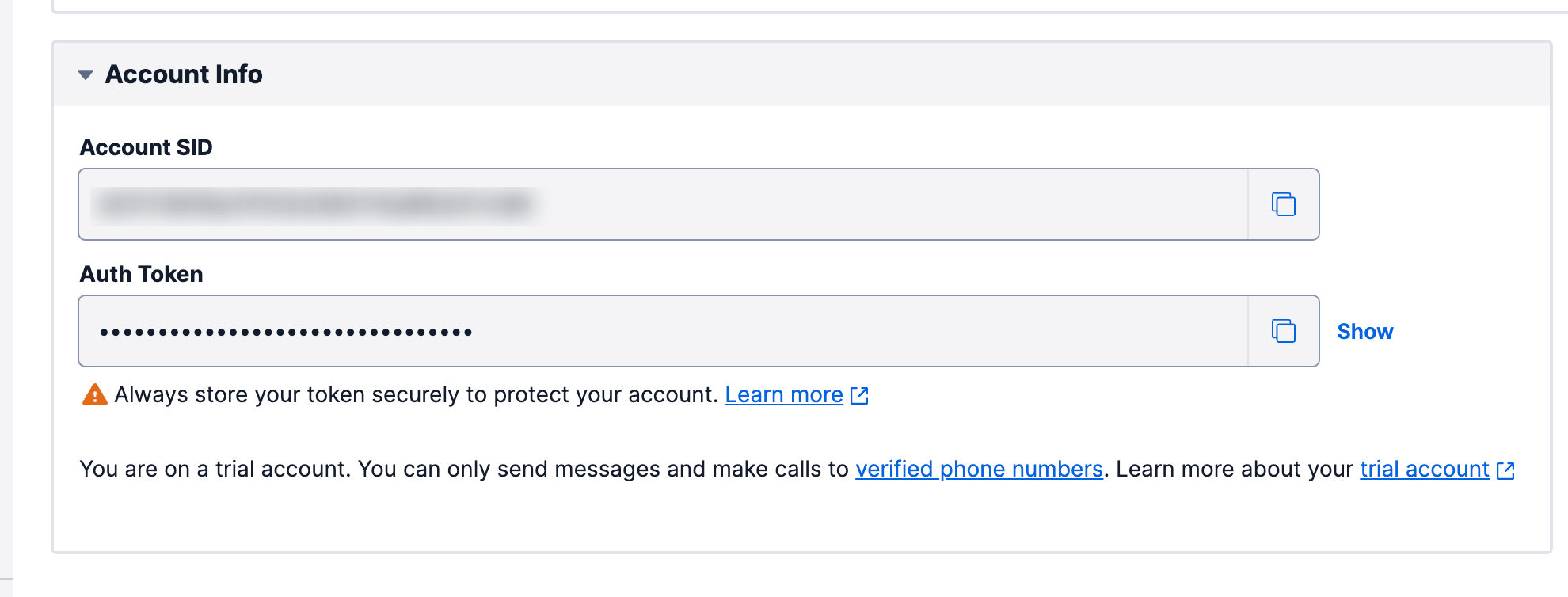The height and width of the screenshot is (597, 1568).
Task: Select the blurred Account SID value
Action: [315, 204]
